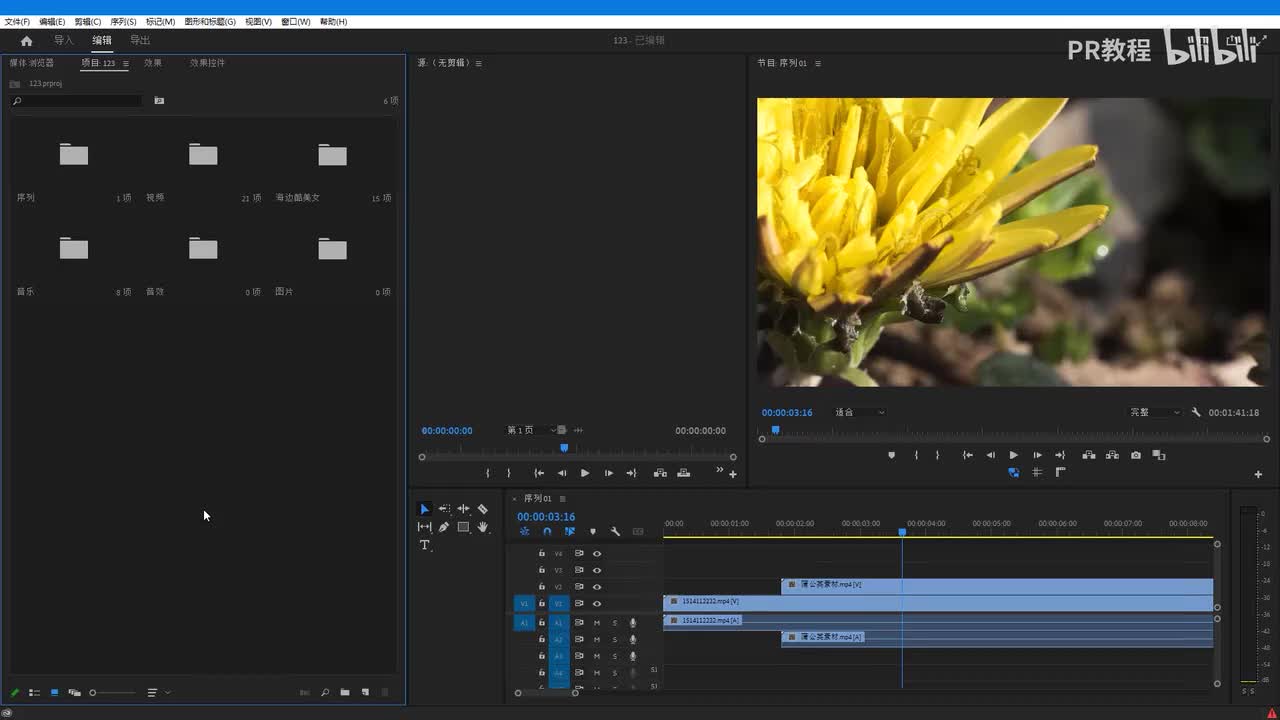Play the sequence in Program monitor
The image size is (1280, 720).
pyautogui.click(x=1013, y=455)
